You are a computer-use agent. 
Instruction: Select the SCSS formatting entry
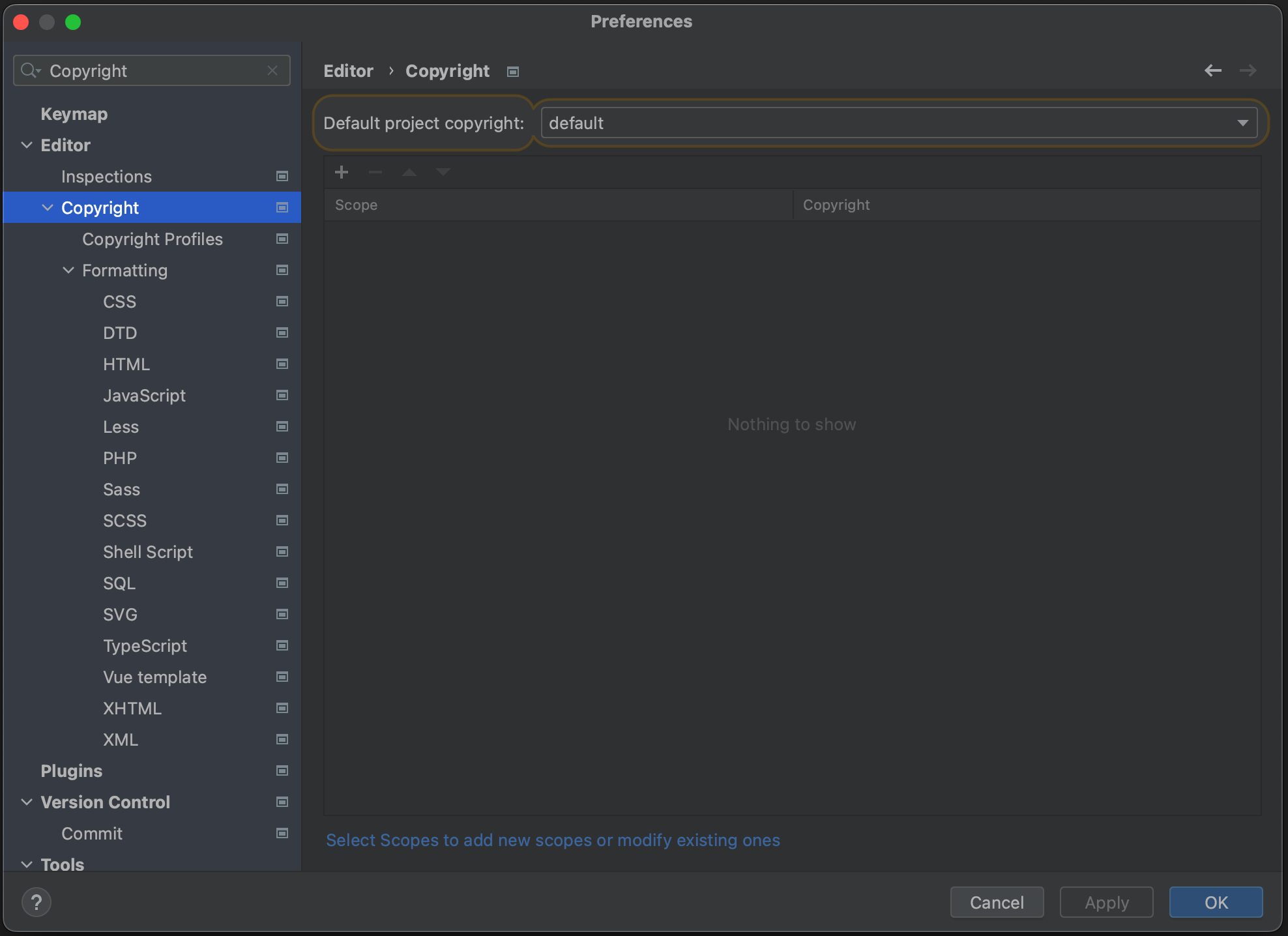(x=124, y=521)
